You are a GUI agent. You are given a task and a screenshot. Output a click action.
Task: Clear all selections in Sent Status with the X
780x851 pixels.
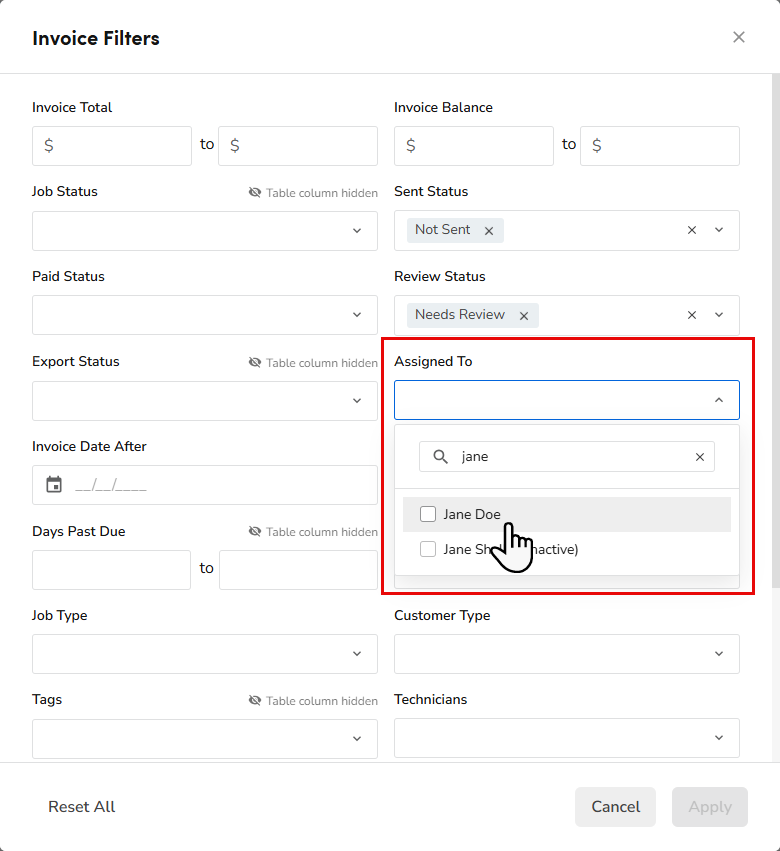pyautogui.click(x=691, y=230)
